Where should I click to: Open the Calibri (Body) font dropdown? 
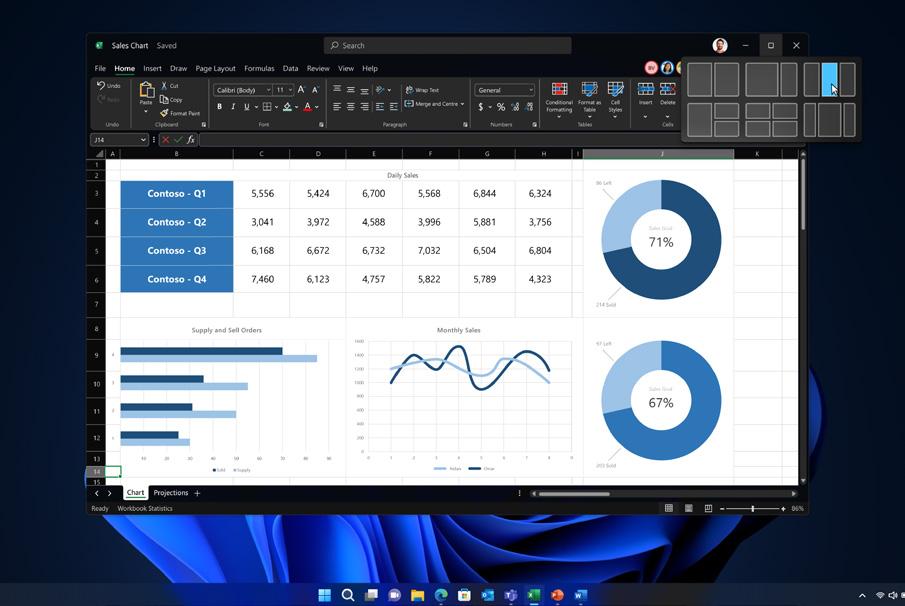tap(242, 90)
